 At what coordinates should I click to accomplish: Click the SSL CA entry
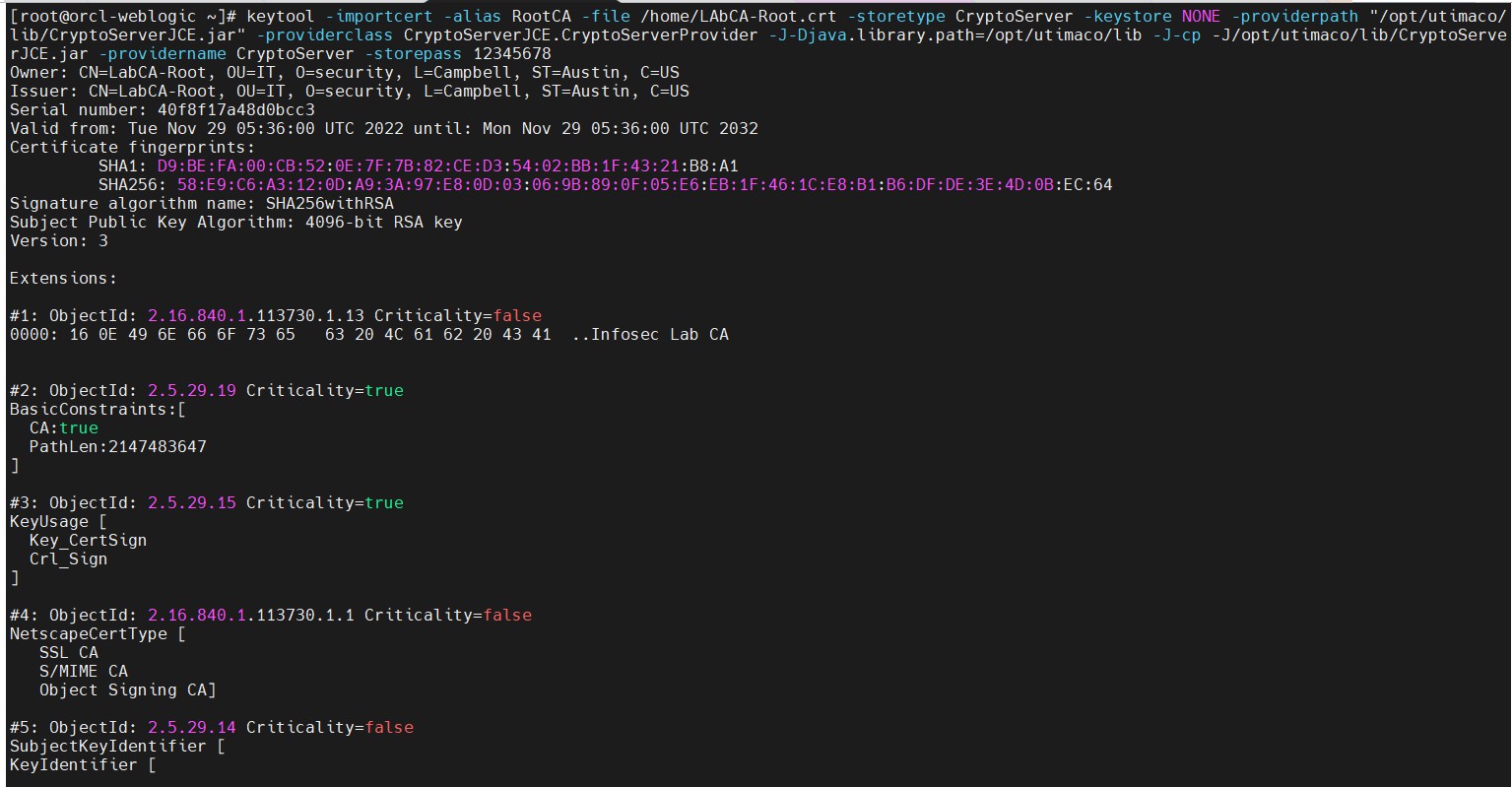(69, 653)
